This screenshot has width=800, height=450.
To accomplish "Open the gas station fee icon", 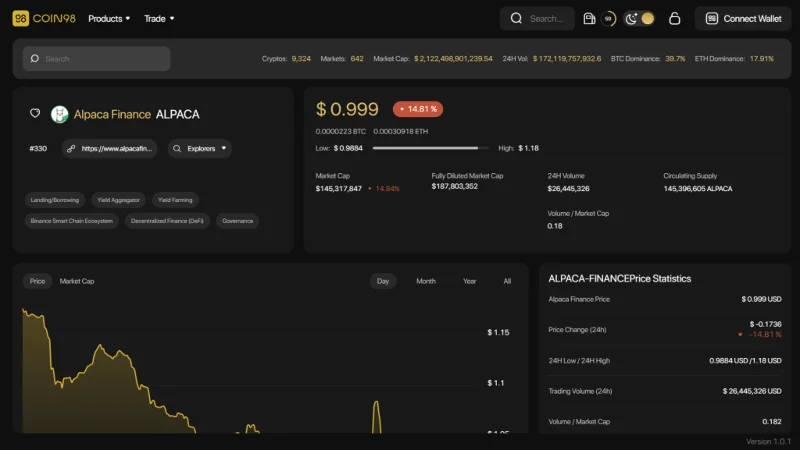I will tap(589, 18).
